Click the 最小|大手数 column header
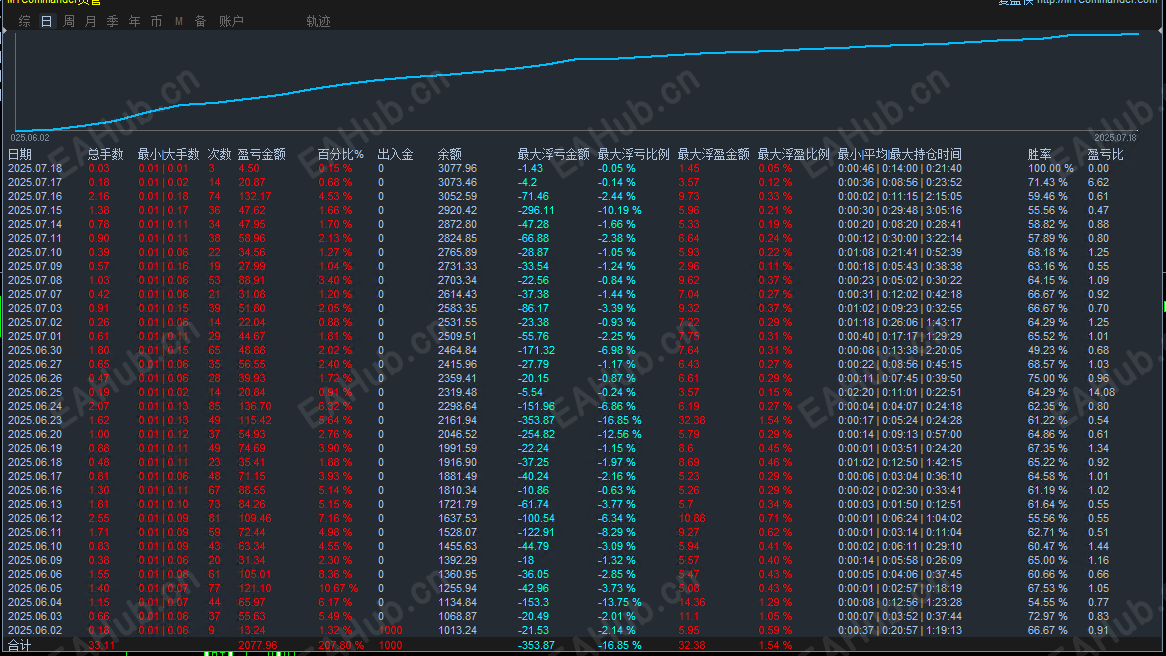 pyautogui.click(x=168, y=155)
